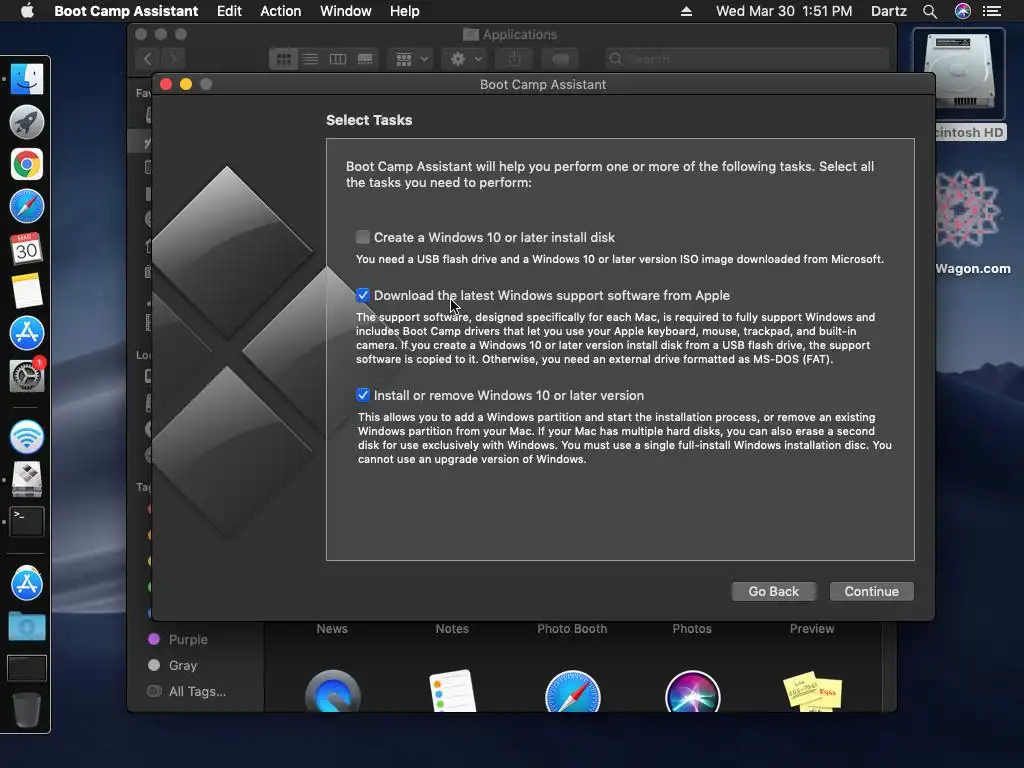Viewport: 1024px width, 768px height.
Task: Open Finder group-by arrangement dropdown
Action: click(411, 59)
